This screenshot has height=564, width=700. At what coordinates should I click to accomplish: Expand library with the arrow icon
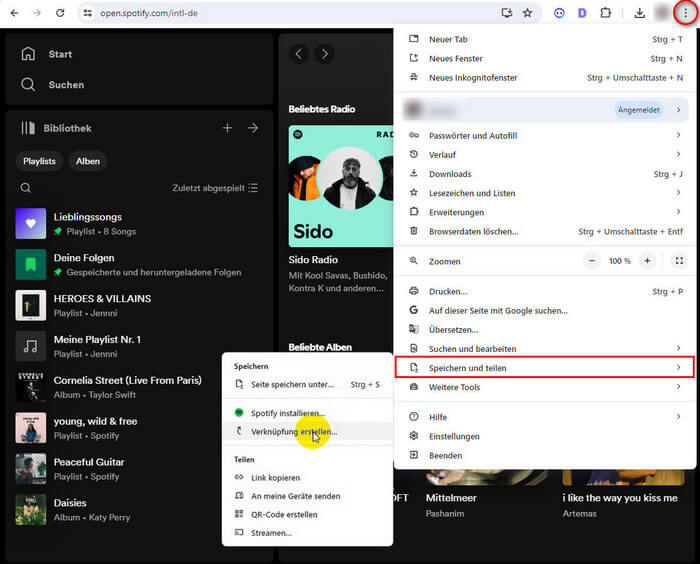click(x=253, y=128)
